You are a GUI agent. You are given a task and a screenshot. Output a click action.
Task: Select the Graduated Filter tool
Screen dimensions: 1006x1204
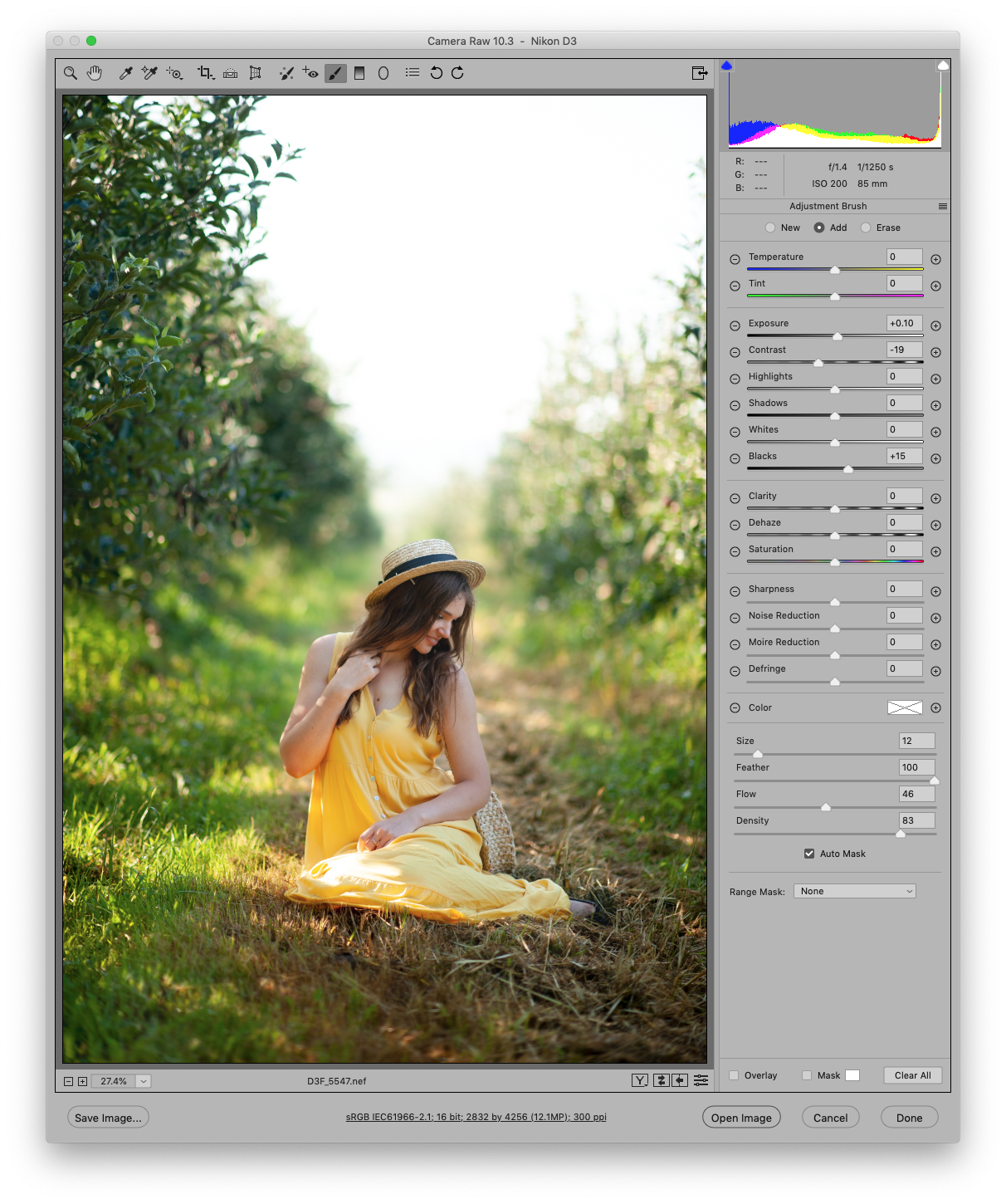(359, 73)
